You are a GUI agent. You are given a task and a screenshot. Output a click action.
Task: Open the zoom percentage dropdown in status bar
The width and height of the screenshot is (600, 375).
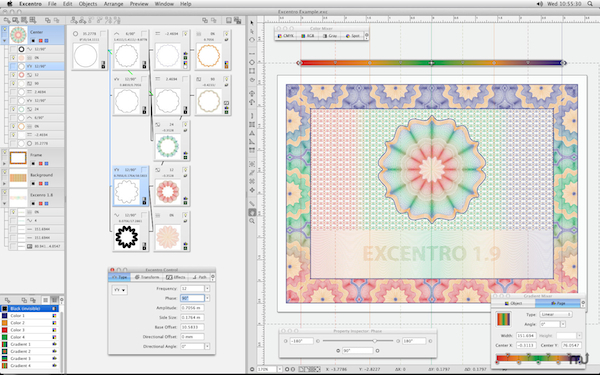(x=280, y=369)
